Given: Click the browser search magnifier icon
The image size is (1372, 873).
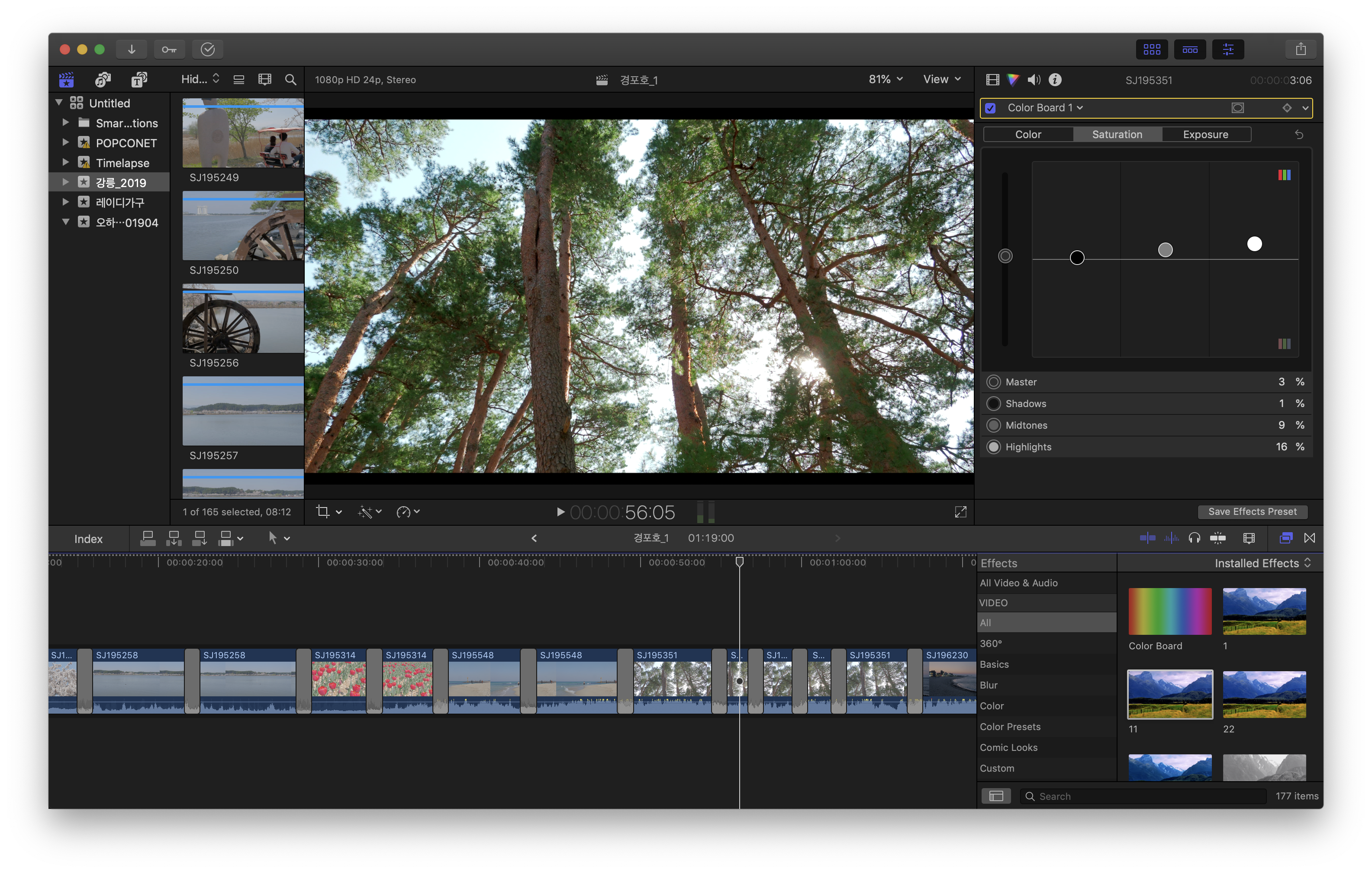Looking at the screenshot, I should click(290, 80).
